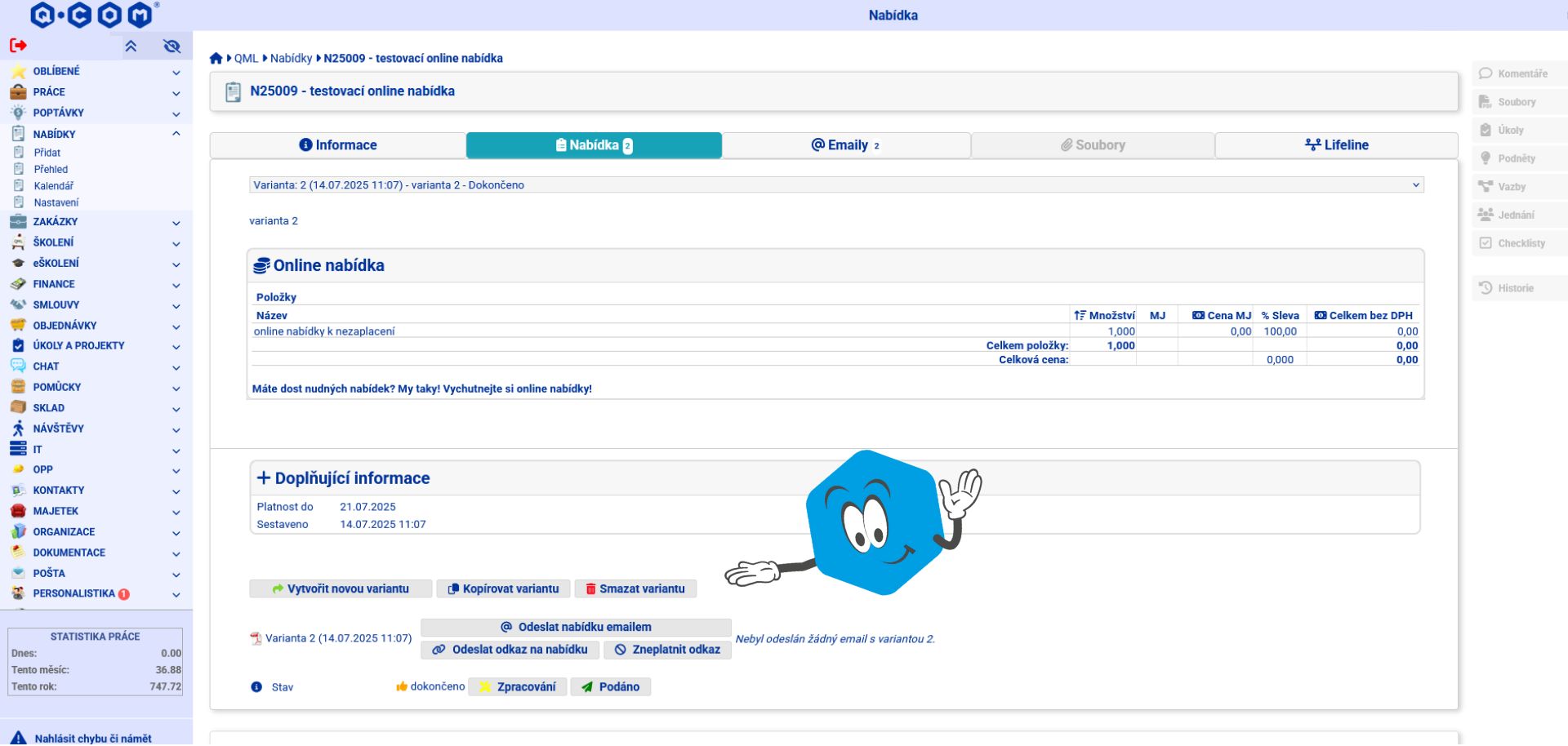The width and height of the screenshot is (1568, 746).
Task: Click Vytvořit novou variantu button
Action: (341, 589)
